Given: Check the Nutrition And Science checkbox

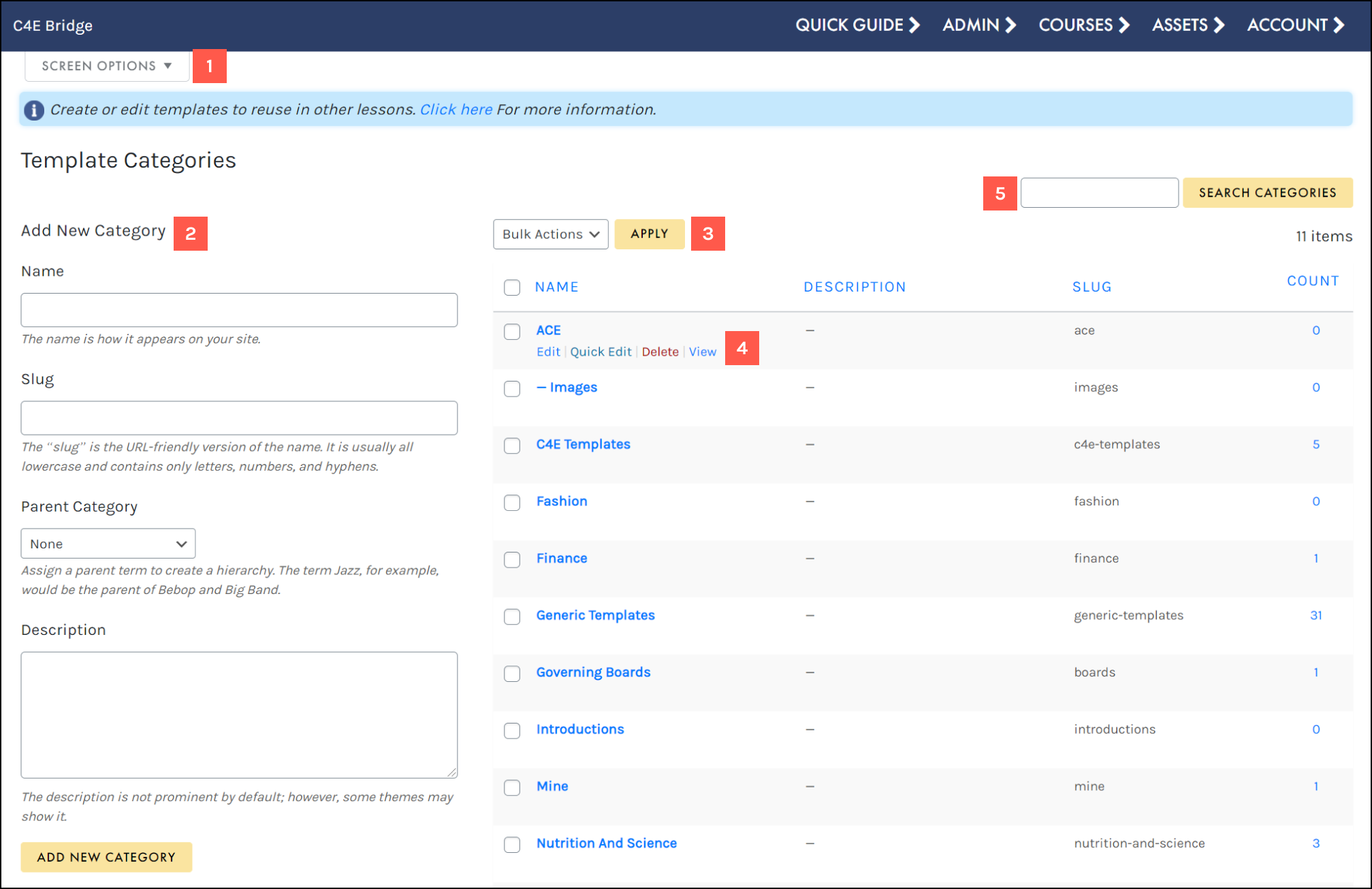Looking at the screenshot, I should (512, 845).
